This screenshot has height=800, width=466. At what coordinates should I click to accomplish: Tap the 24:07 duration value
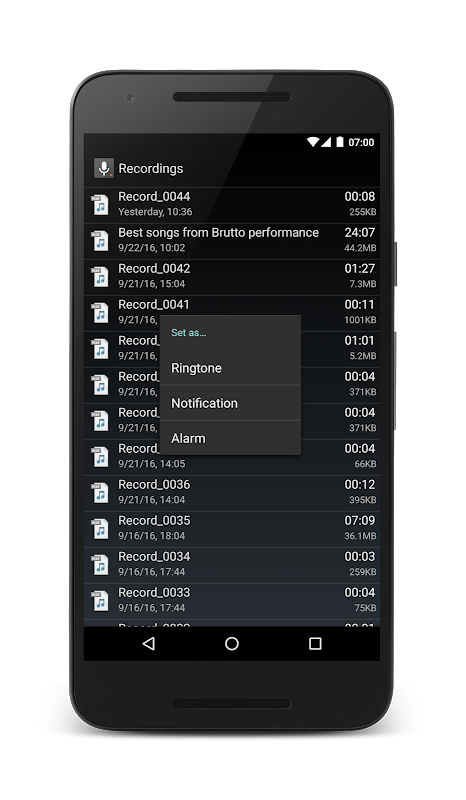coord(360,233)
